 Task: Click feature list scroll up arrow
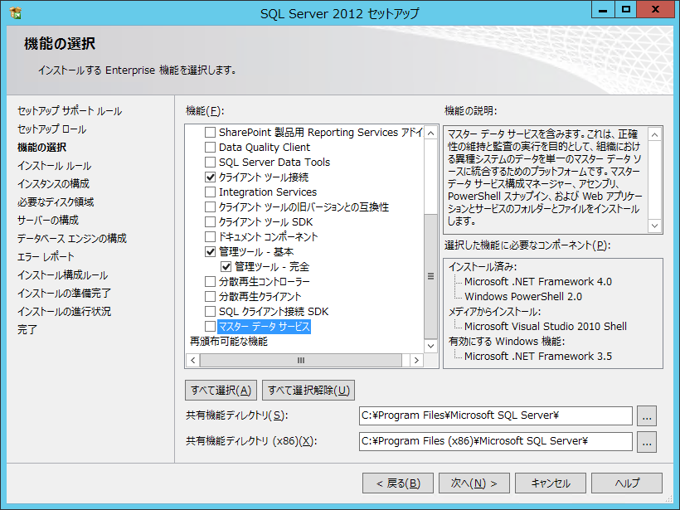[431, 133]
